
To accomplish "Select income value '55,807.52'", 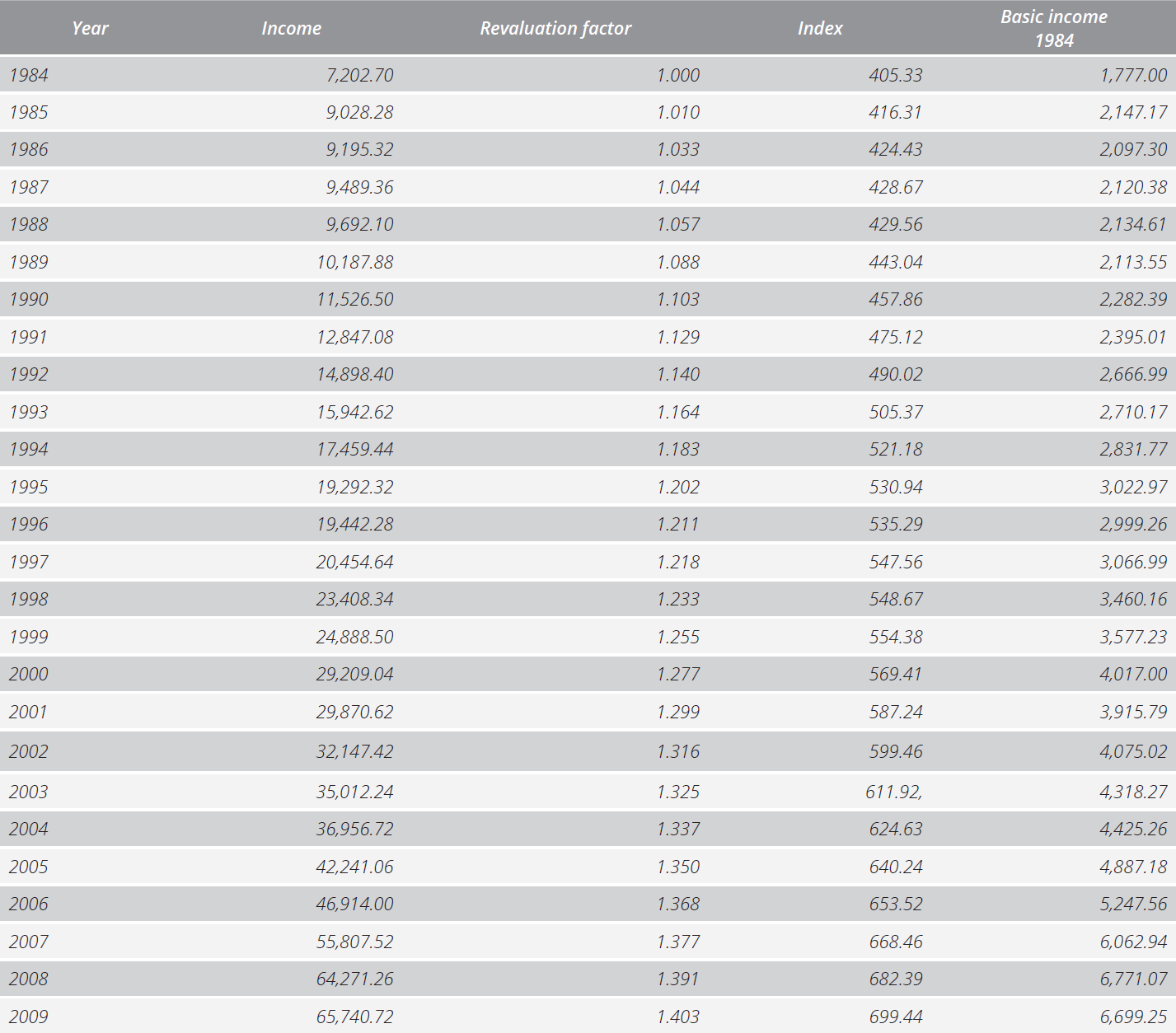I will pos(355,942).
